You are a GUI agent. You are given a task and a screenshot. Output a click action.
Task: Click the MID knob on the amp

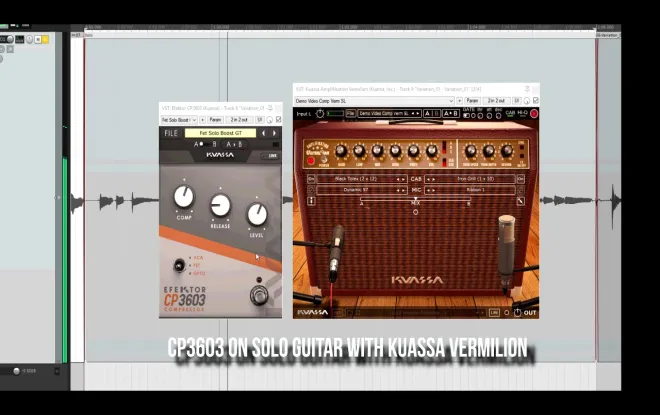pyautogui.click(x=377, y=151)
